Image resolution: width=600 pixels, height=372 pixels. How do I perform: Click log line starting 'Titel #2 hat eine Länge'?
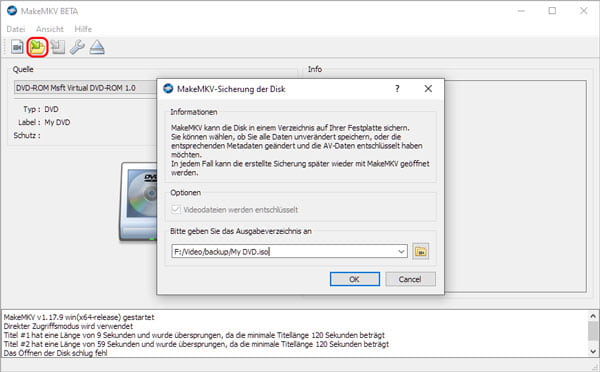(196, 344)
